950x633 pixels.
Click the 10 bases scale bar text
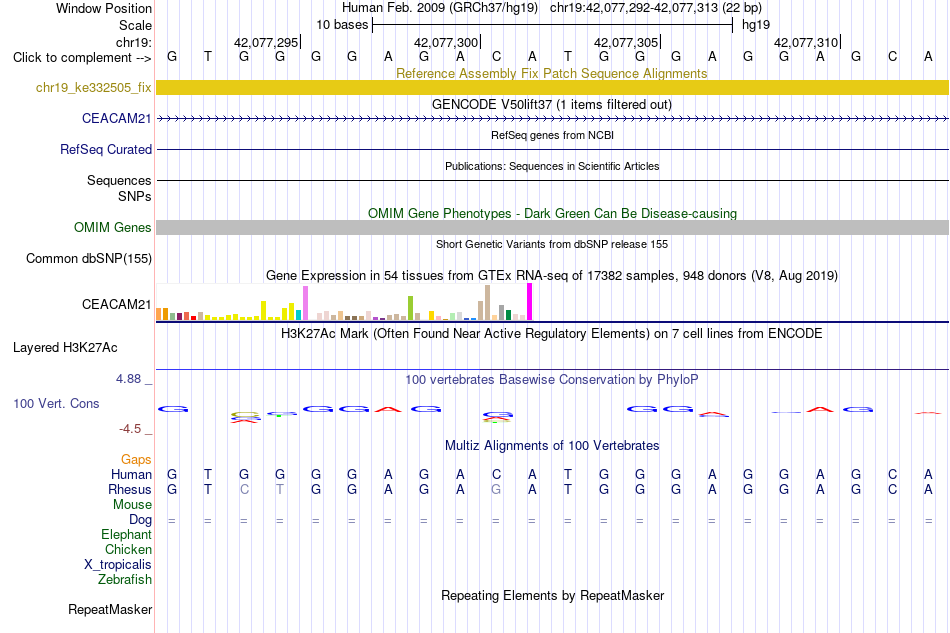tap(342, 25)
